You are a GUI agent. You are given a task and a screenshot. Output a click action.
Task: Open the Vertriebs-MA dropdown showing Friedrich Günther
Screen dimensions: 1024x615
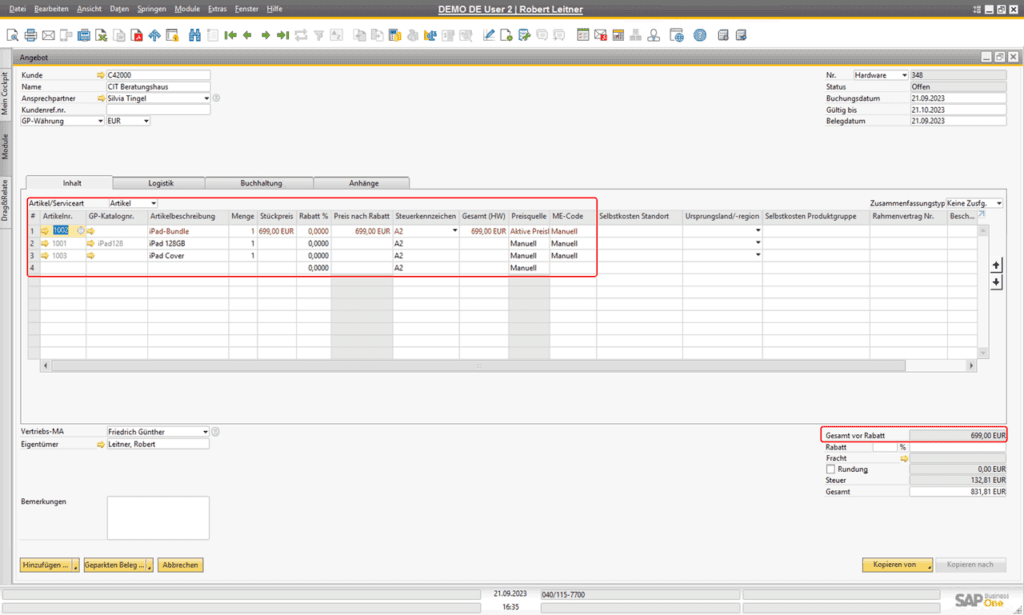[205, 432]
